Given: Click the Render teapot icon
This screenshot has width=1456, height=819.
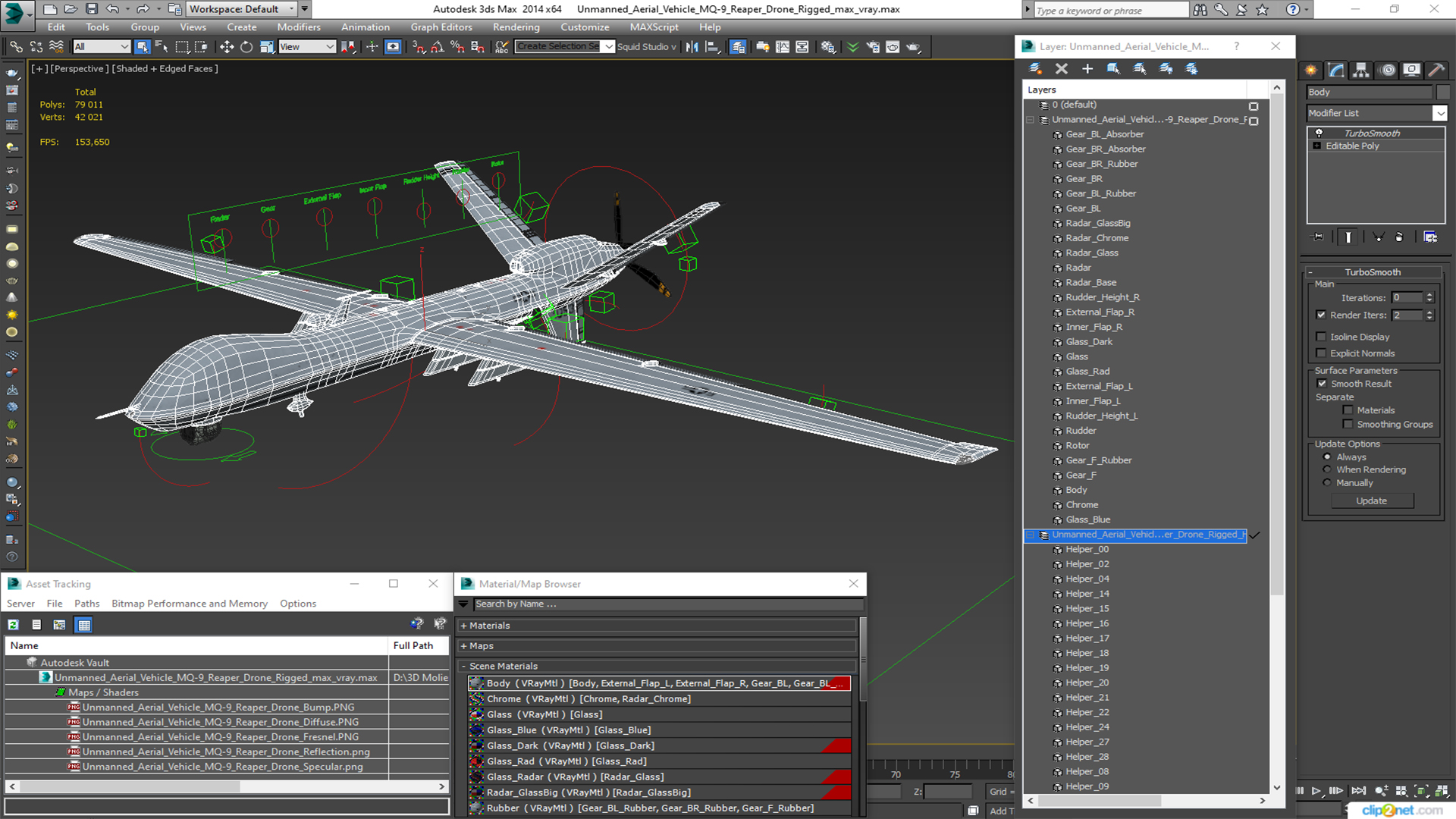Looking at the screenshot, I should coord(913,47).
